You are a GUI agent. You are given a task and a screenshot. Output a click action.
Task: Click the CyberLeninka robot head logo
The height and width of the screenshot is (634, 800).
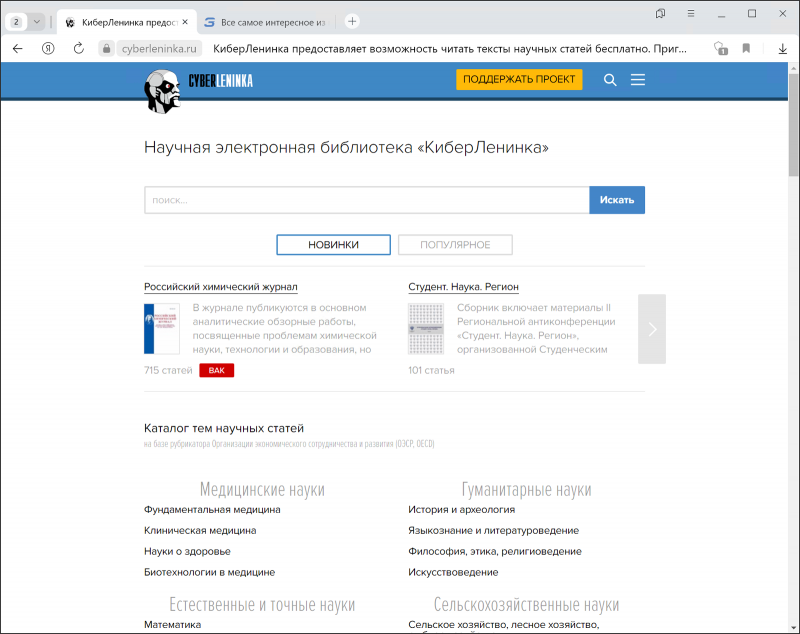coord(162,91)
